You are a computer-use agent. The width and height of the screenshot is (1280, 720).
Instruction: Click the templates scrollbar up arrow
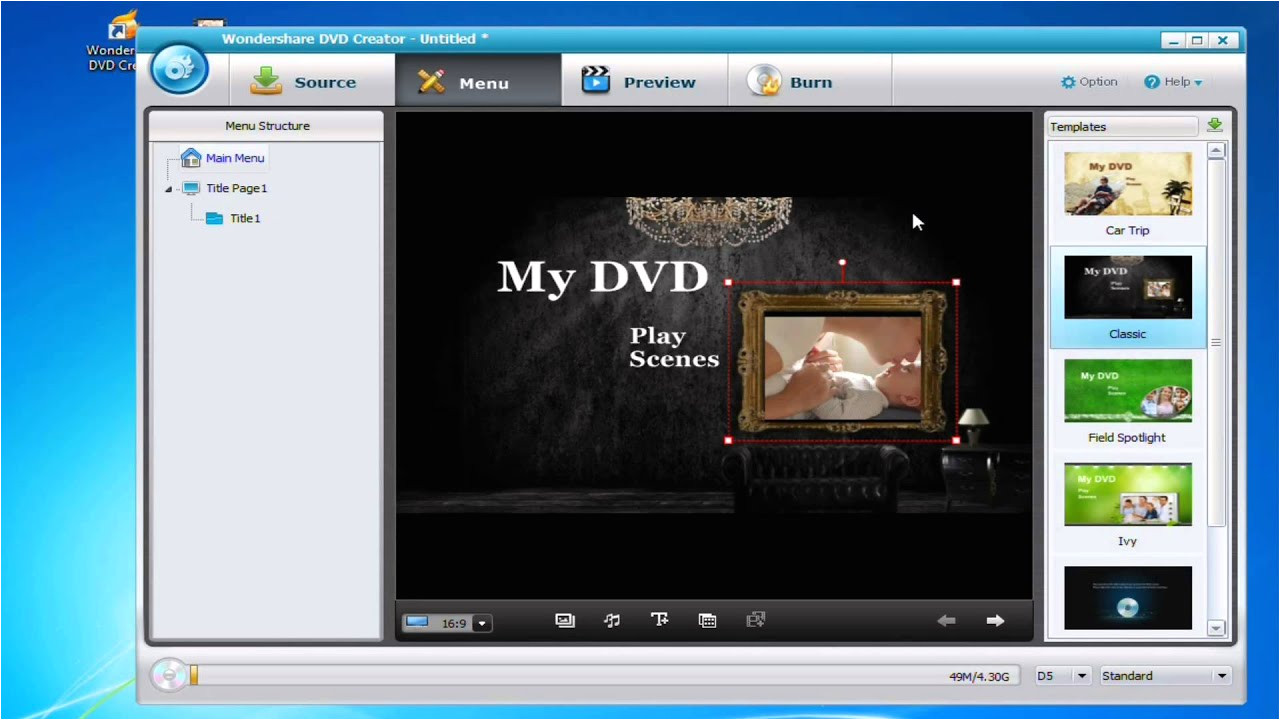(1216, 151)
